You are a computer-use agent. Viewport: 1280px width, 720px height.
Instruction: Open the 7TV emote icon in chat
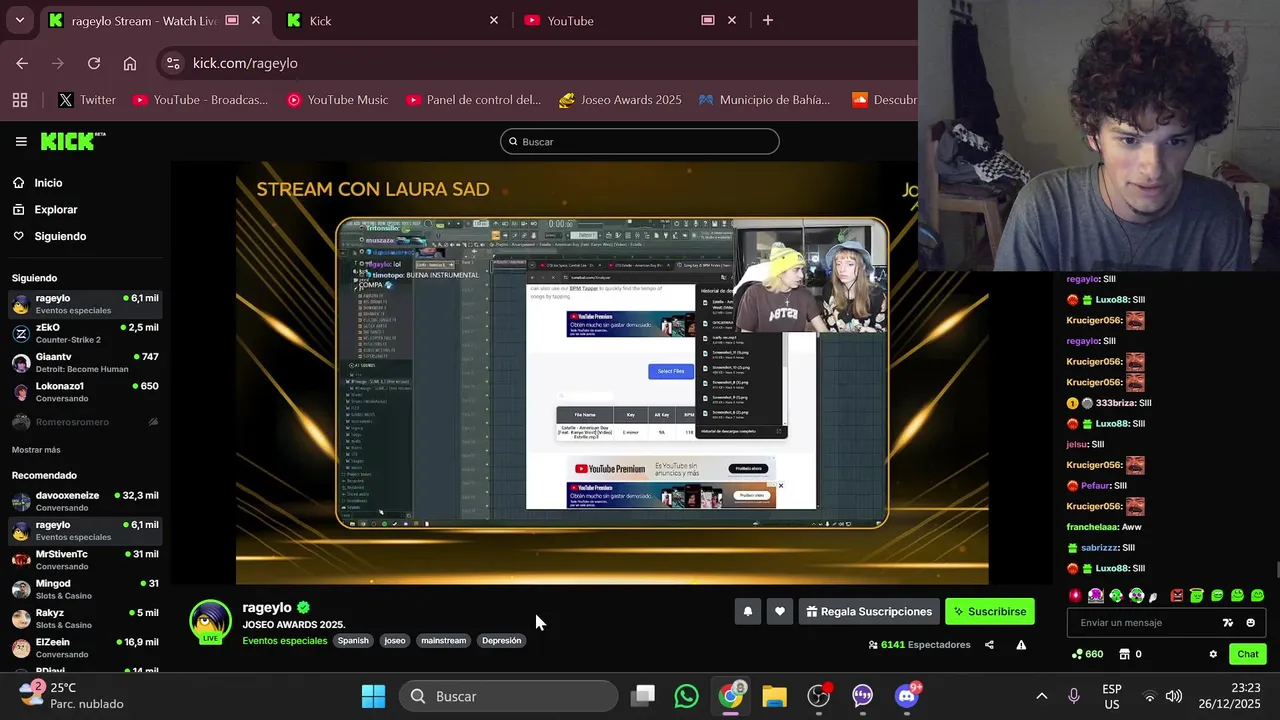coord(1228,623)
